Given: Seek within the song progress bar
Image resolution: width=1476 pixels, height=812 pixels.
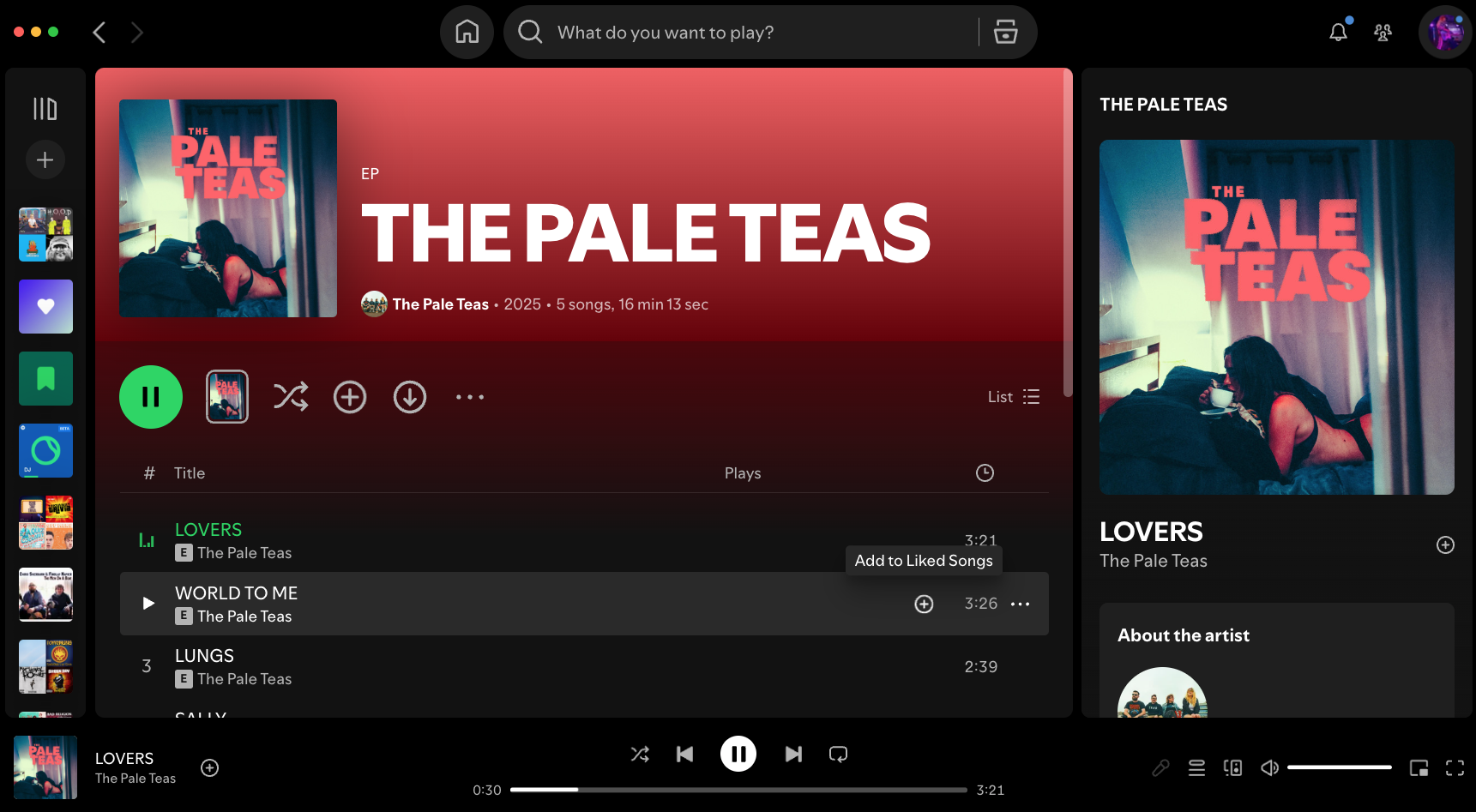Looking at the screenshot, I should click(738, 790).
